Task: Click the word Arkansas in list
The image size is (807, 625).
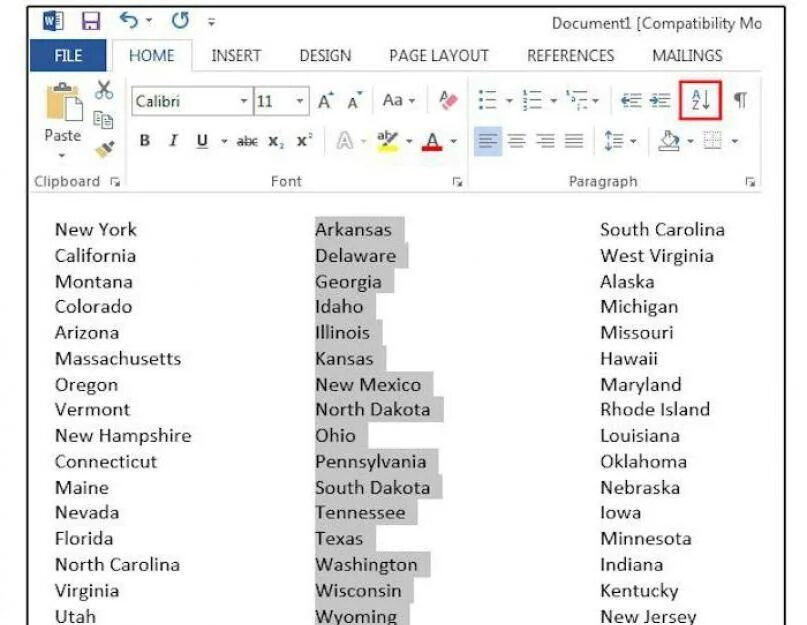Action: [354, 230]
